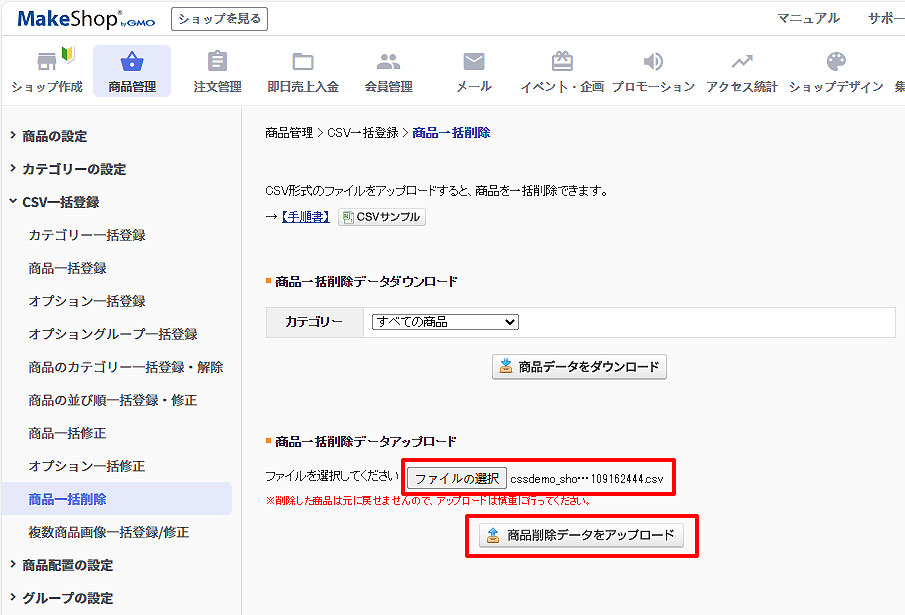Expand 商品の設定 in the sidebar
This screenshot has height=615, width=905.
54,136
